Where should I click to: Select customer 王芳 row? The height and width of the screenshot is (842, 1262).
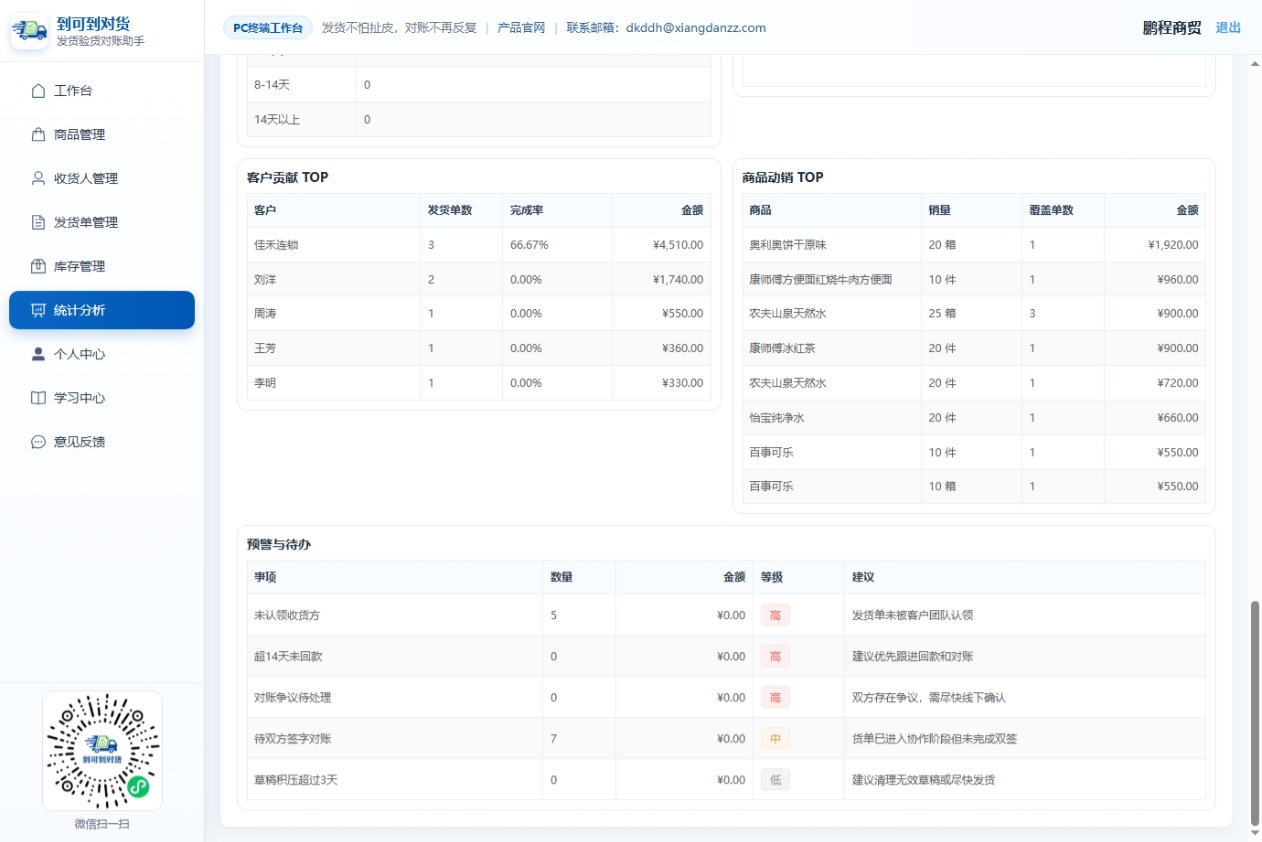click(479, 349)
